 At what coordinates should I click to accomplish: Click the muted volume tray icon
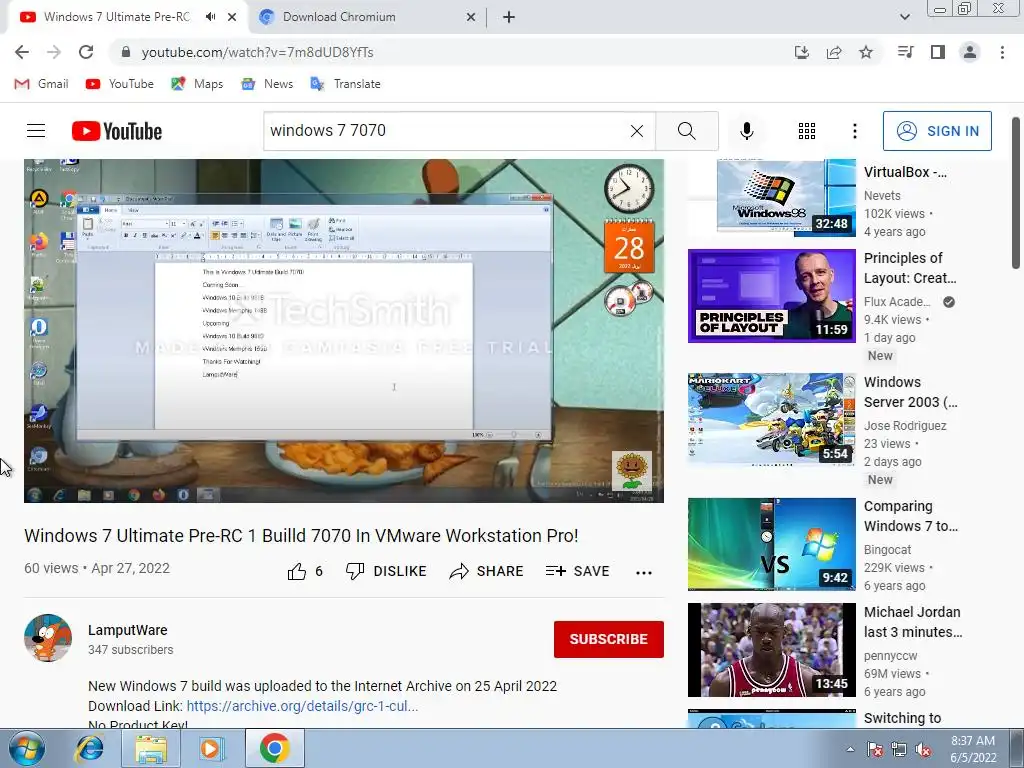pos(923,750)
